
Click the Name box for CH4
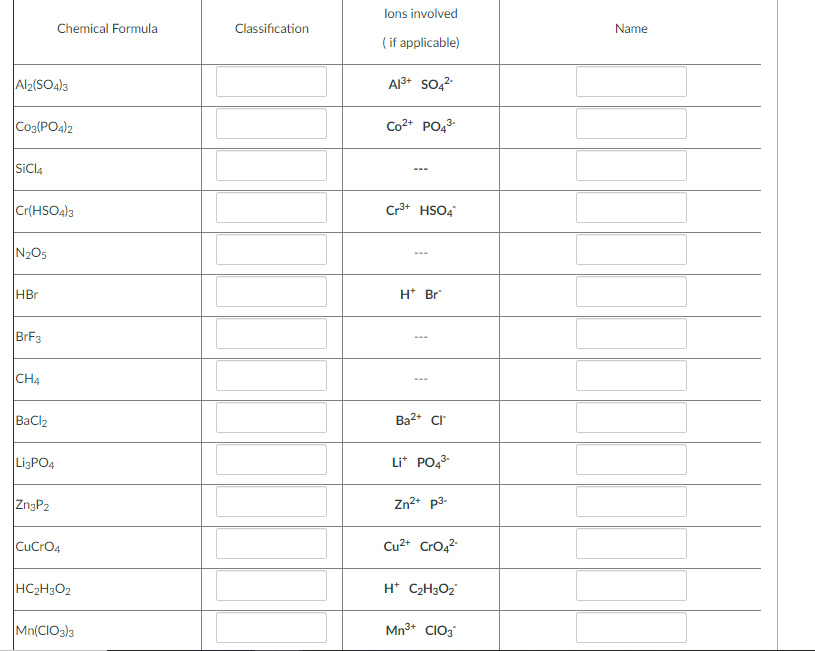pos(631,375)
